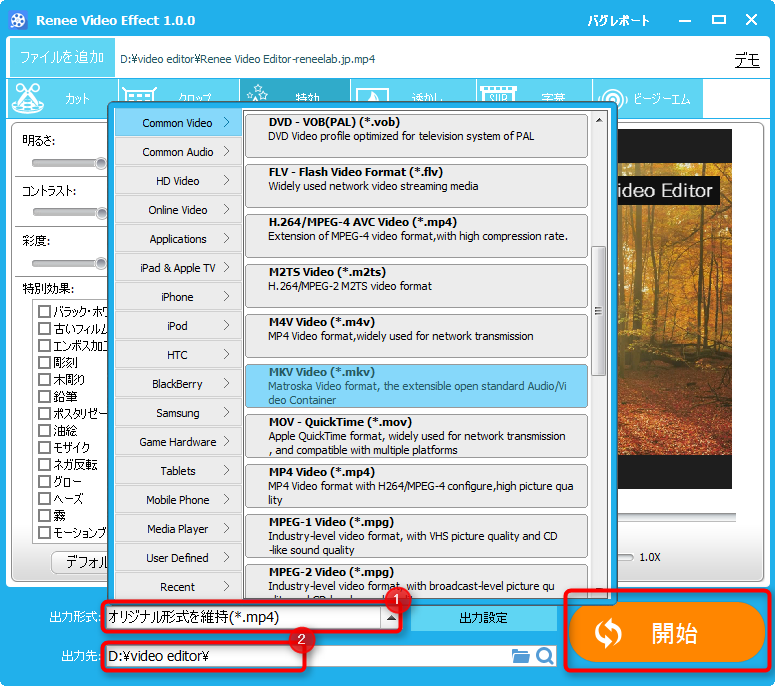The image size is (775, 686).
Task: Open the Subtitle SUB icon
Action: (498, 94)
